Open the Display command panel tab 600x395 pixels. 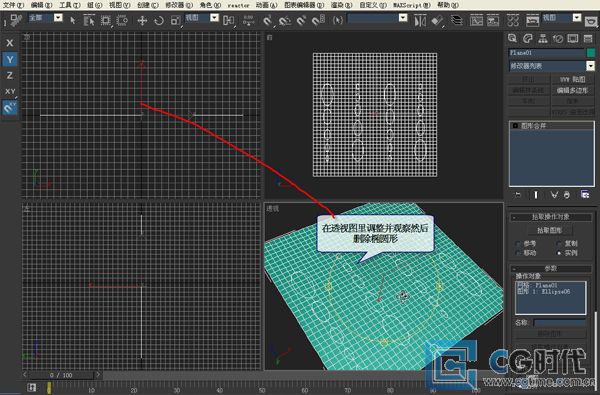point(573,38)
